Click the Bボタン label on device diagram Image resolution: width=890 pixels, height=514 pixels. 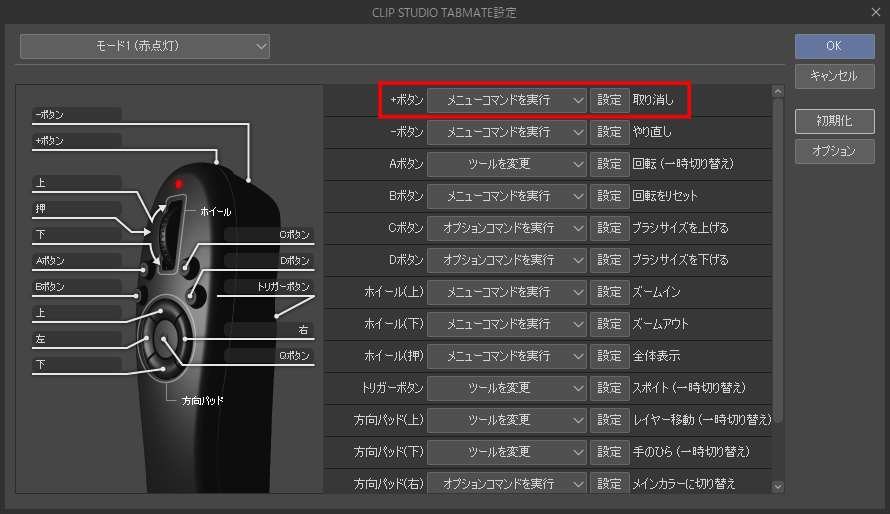pyautogui.click(x=50, y=287)
